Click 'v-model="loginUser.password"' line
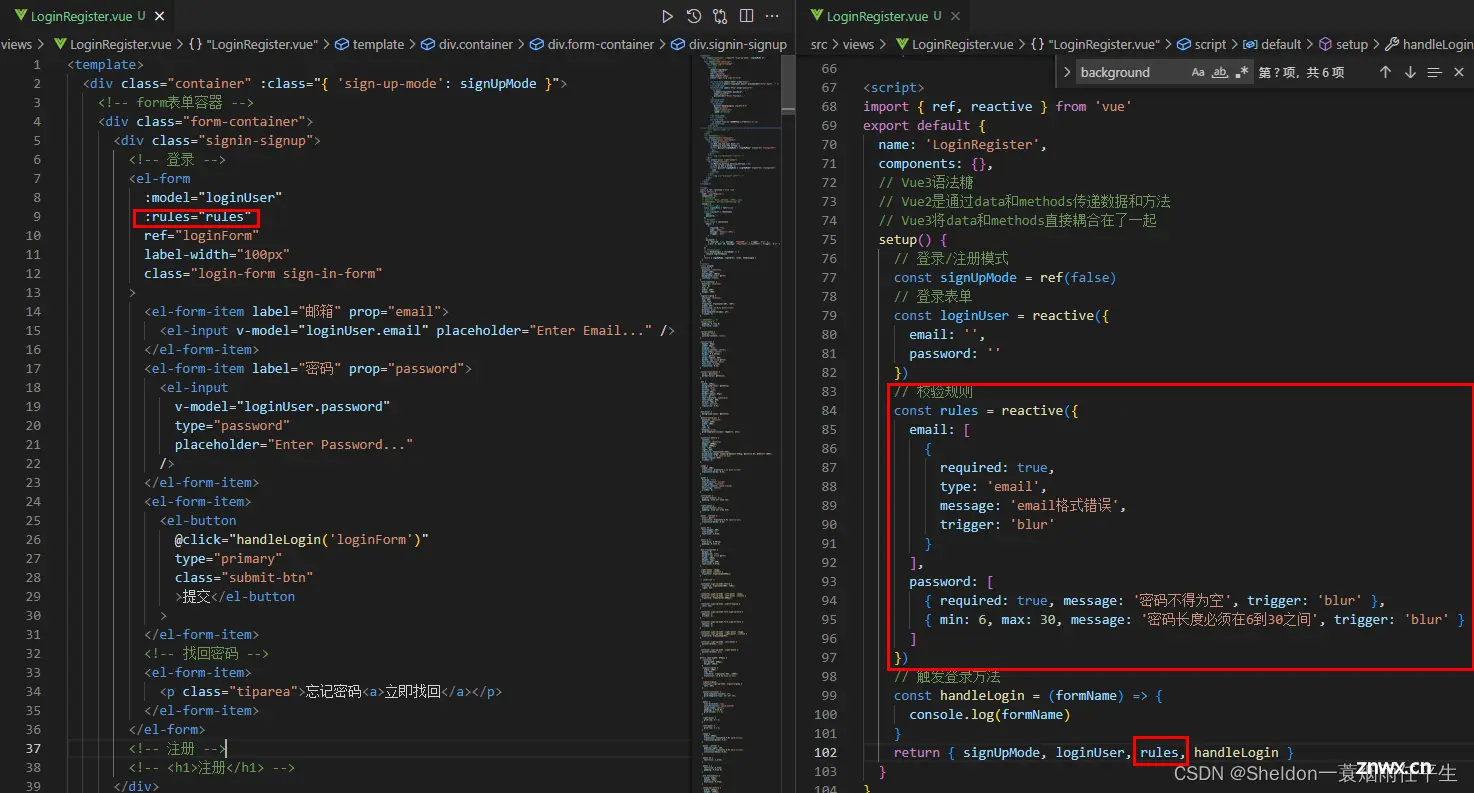Viewport: 1474px width, 793px height. [x=282, y=406]
